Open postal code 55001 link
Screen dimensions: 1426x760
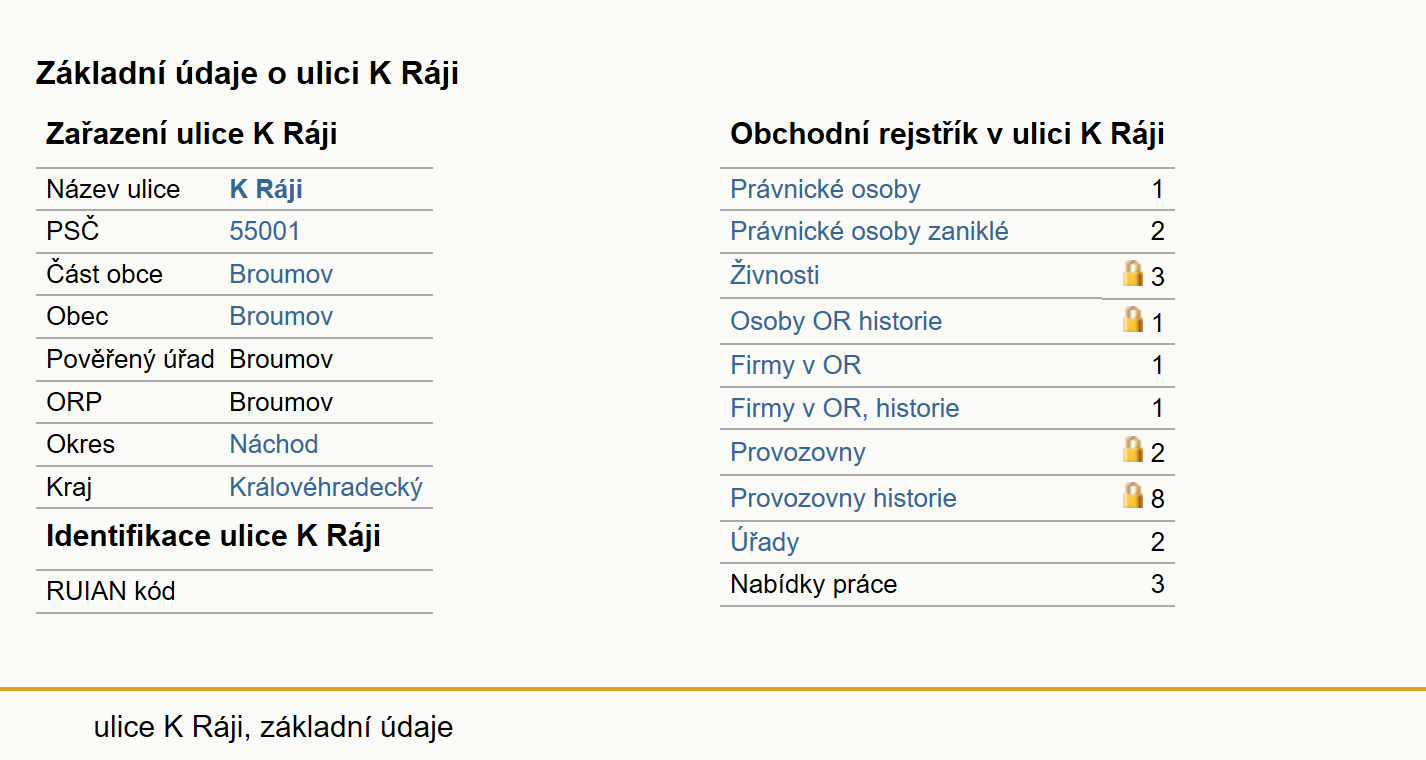265,232
